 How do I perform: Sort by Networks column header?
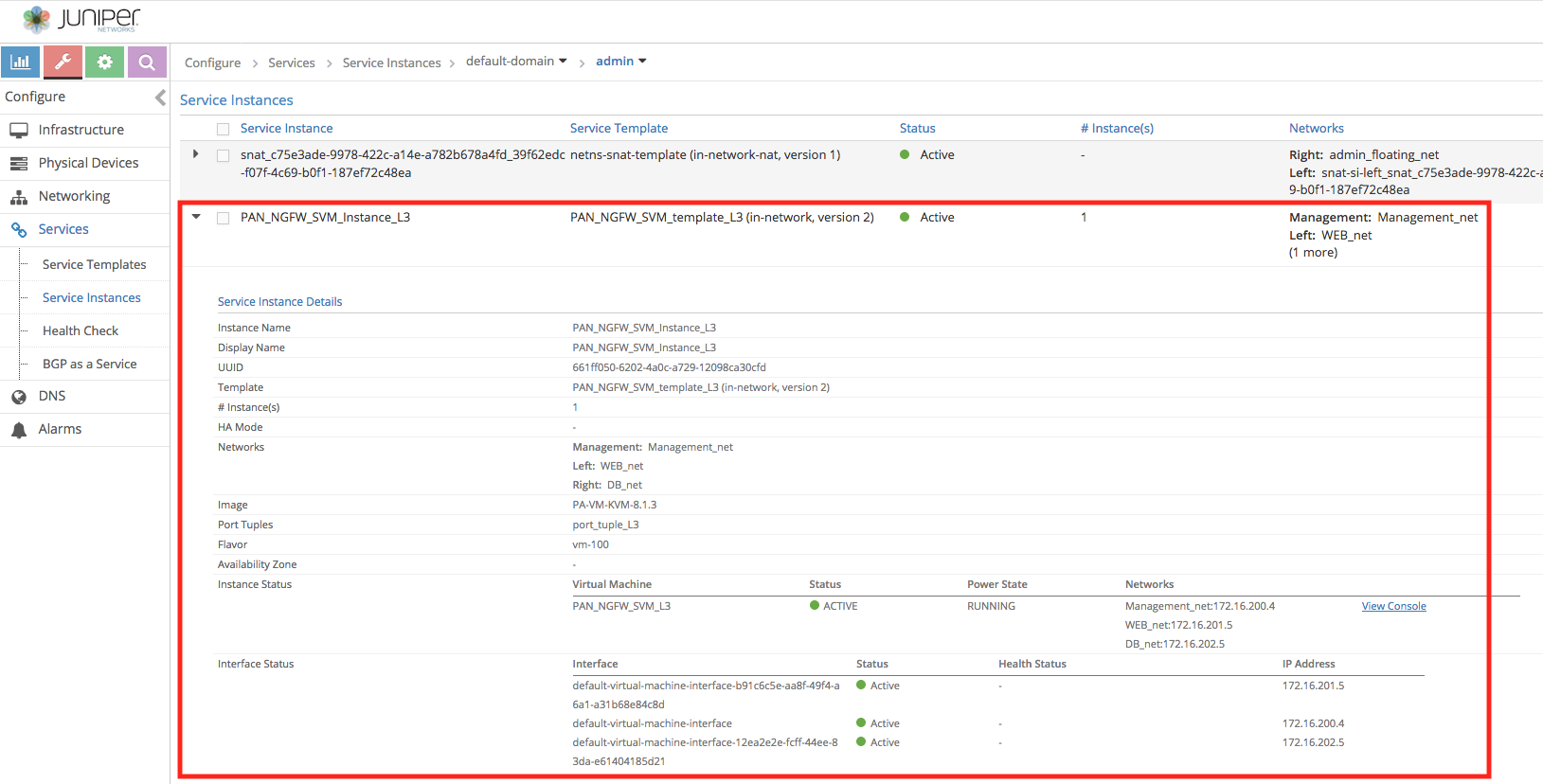pyautogui.click(x=1316, y=128)
